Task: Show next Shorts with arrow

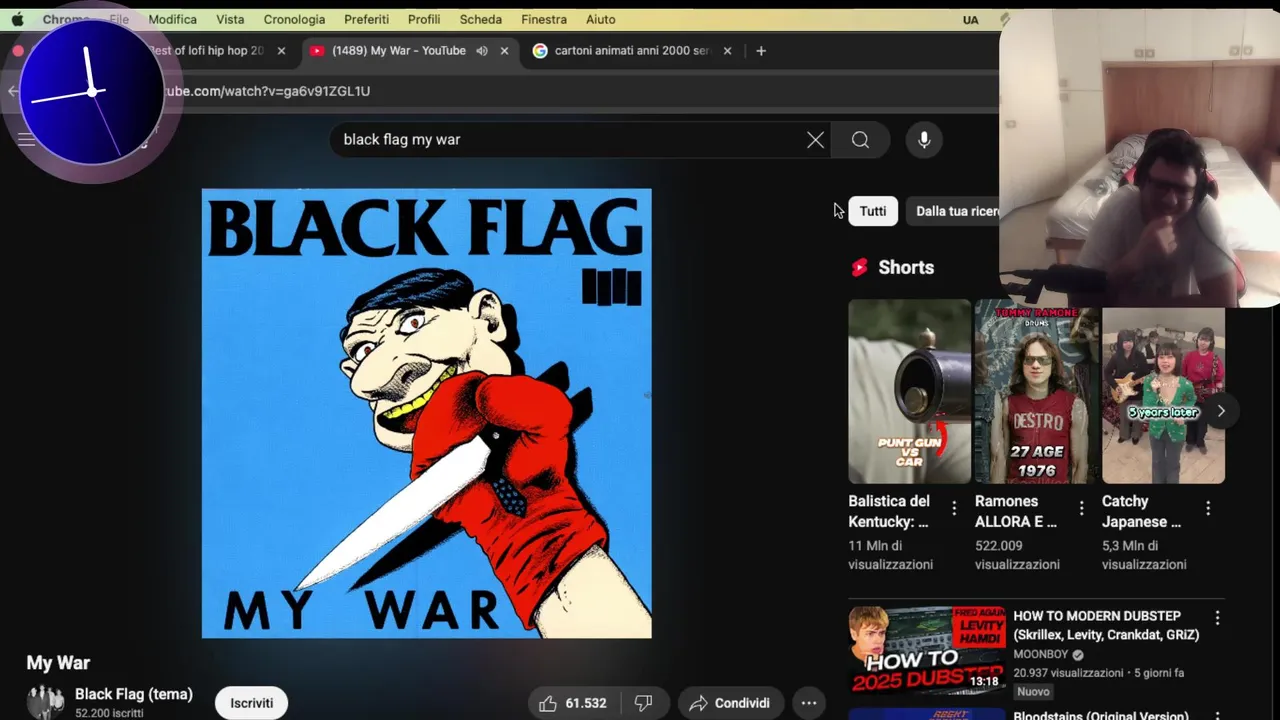Action: (1221, 411)
